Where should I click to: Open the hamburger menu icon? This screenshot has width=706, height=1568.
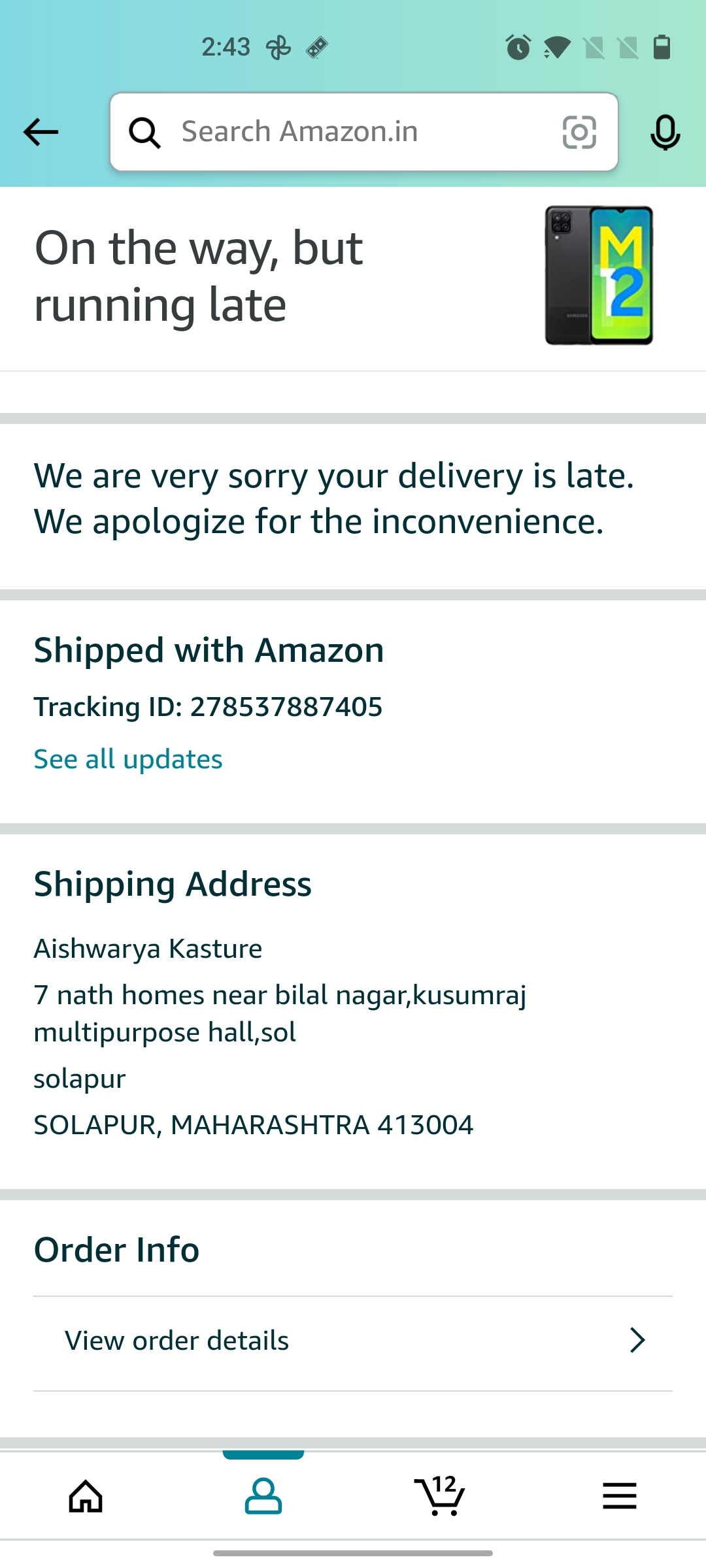(619, 1496)
